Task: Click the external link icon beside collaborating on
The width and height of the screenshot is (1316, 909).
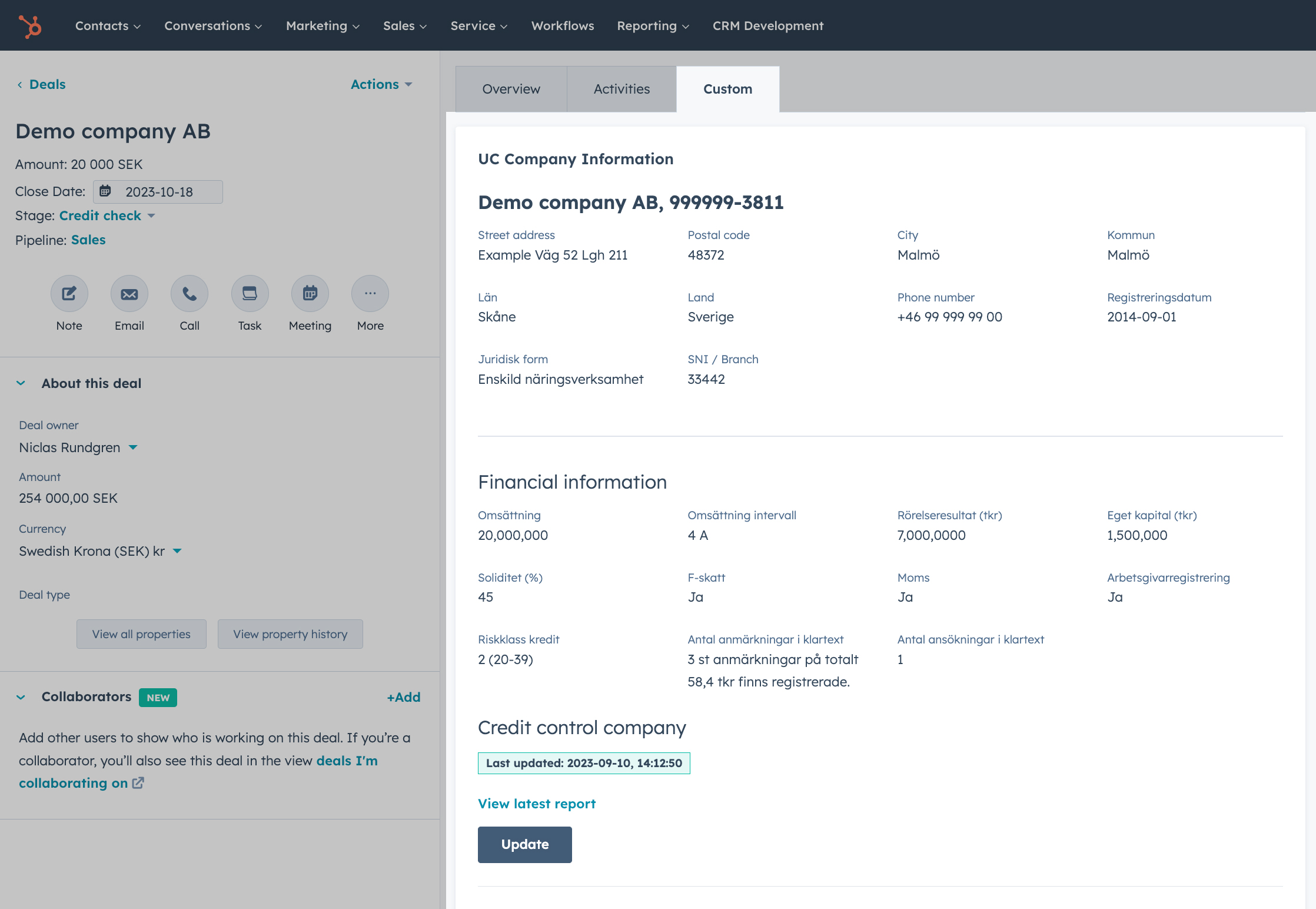Action: (138, 783)
